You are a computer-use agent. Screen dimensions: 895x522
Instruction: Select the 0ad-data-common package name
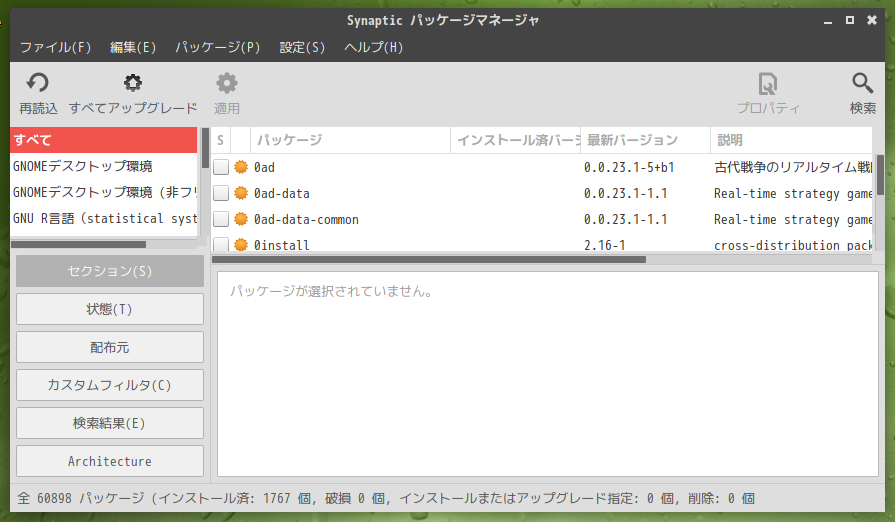click(x=307, y=219)
